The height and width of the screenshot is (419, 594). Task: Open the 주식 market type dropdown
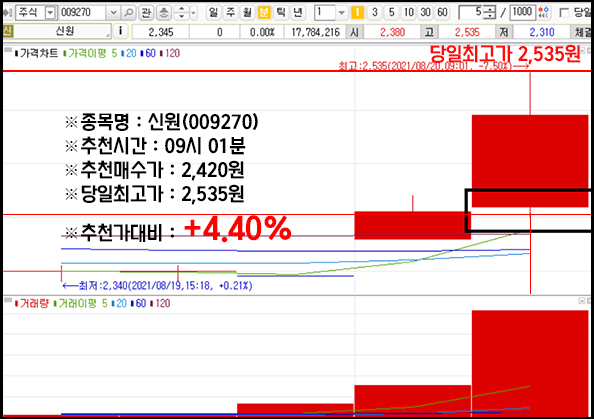pyautogui.click(x=50, y=13)
